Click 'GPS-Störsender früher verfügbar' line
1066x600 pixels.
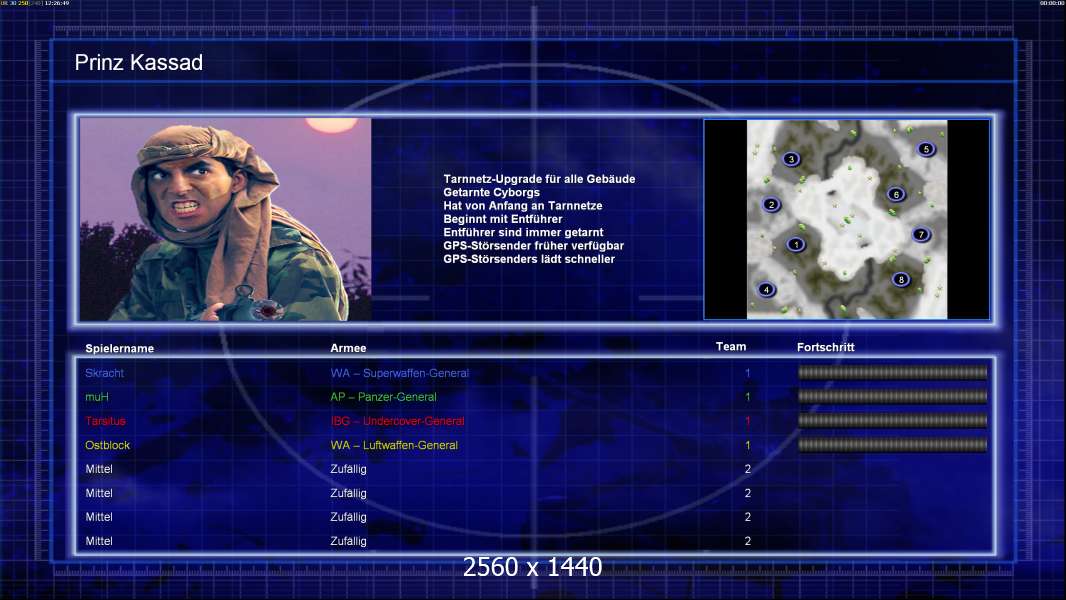[534, 246]
